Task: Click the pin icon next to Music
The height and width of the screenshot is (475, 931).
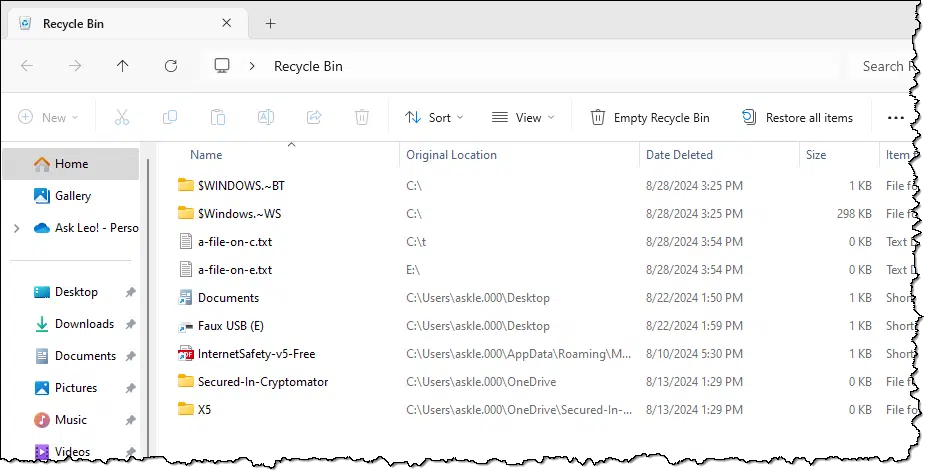Action: (x=131, y=420)
